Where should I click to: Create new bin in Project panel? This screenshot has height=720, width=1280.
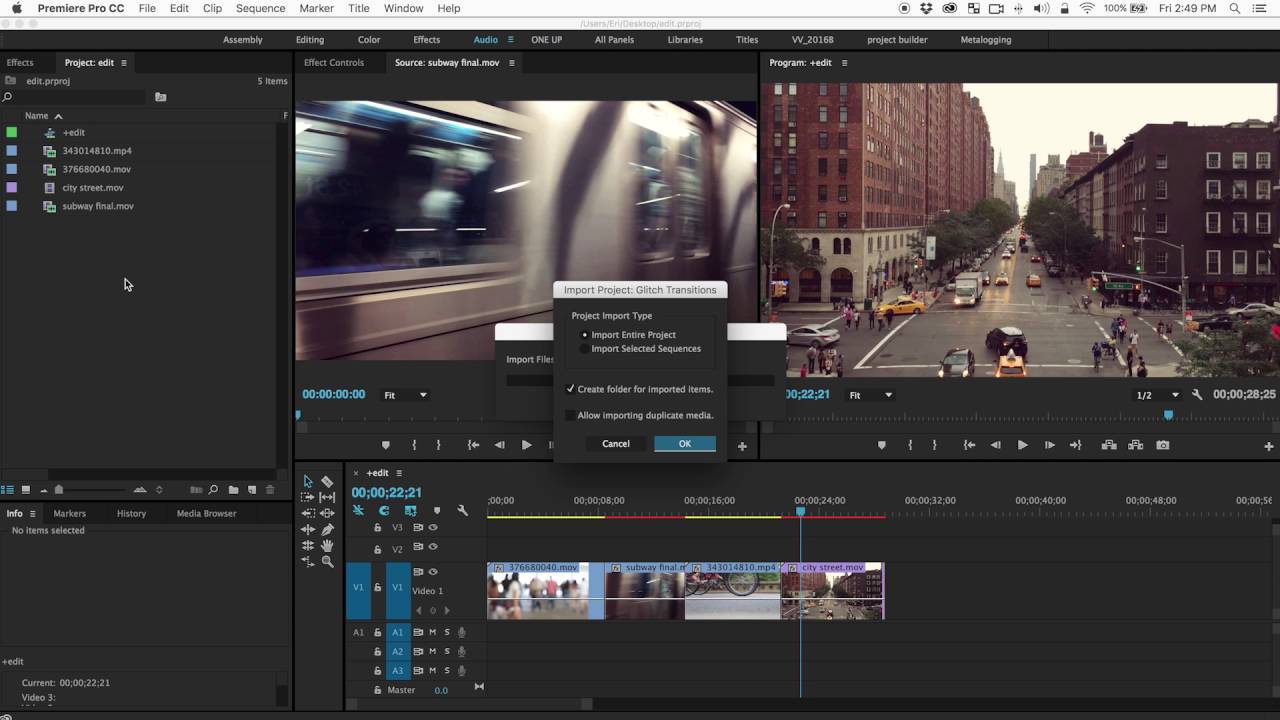point(233,490)
